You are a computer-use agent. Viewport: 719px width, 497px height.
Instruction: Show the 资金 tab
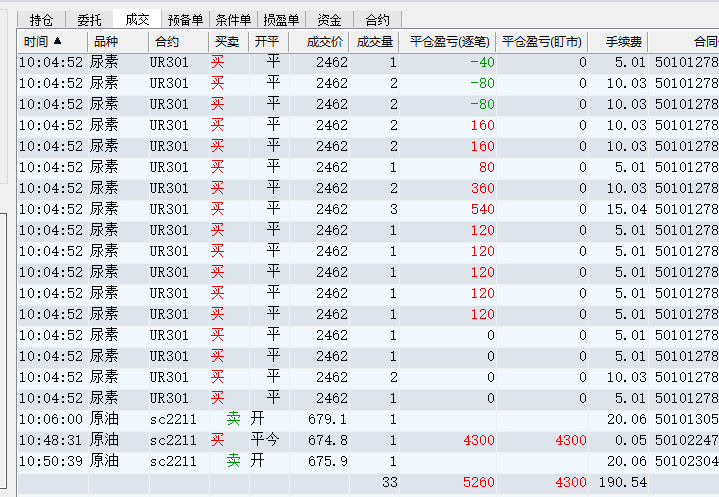pos(329,19)
